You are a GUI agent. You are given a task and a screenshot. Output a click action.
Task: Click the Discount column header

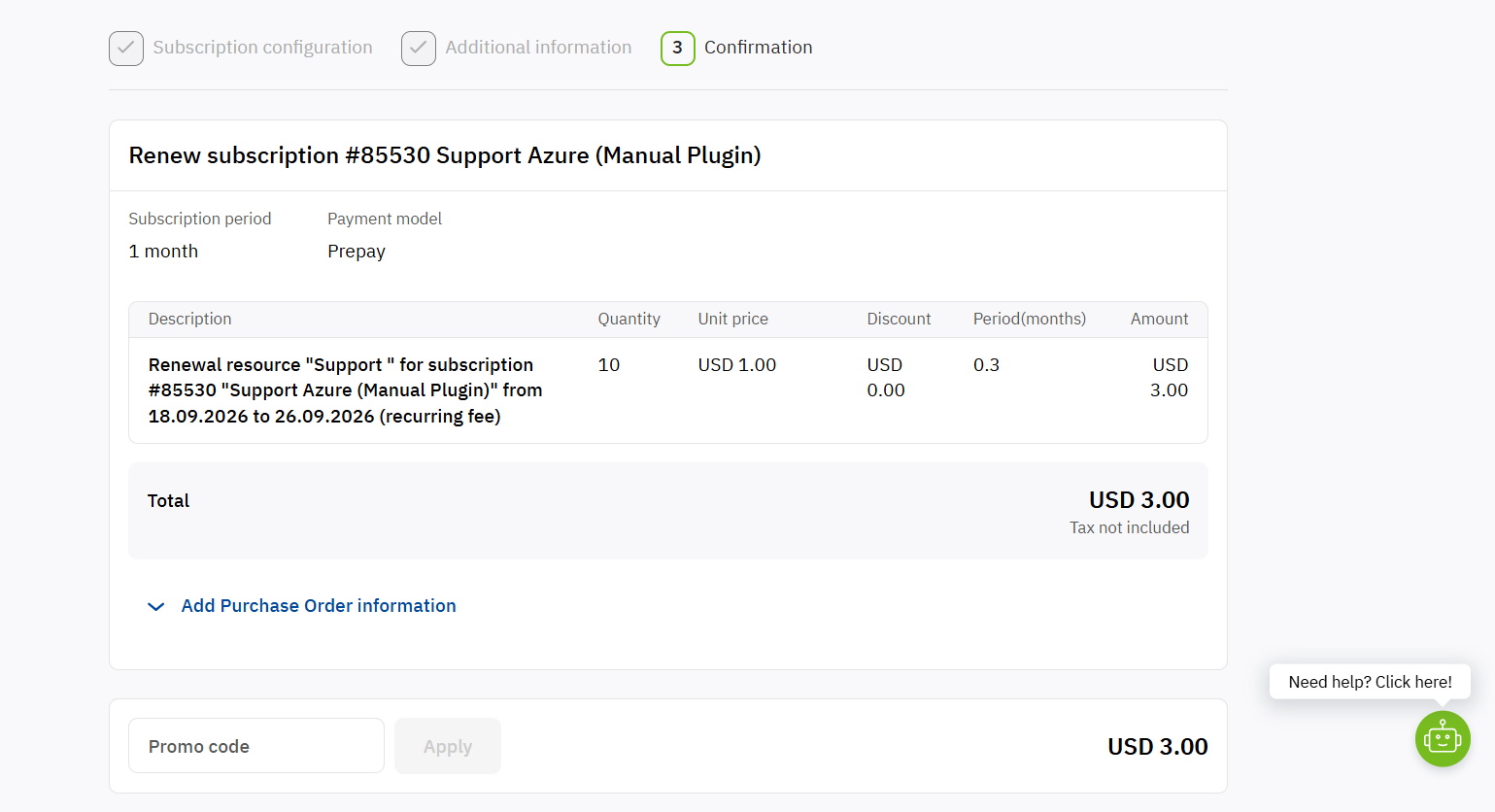[899, 319]
